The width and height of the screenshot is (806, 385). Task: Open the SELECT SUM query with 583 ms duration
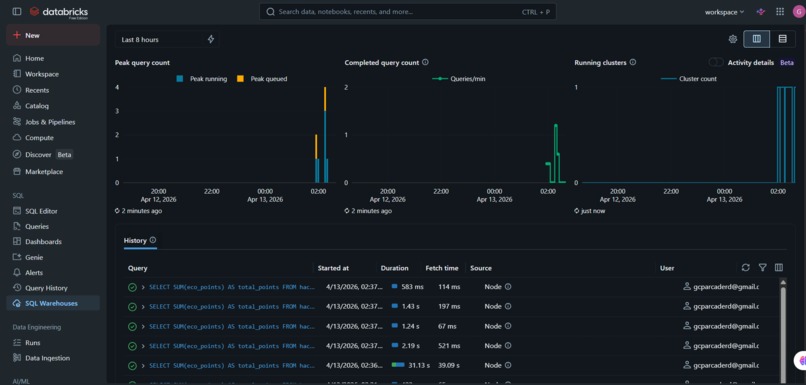click(232, 287)
